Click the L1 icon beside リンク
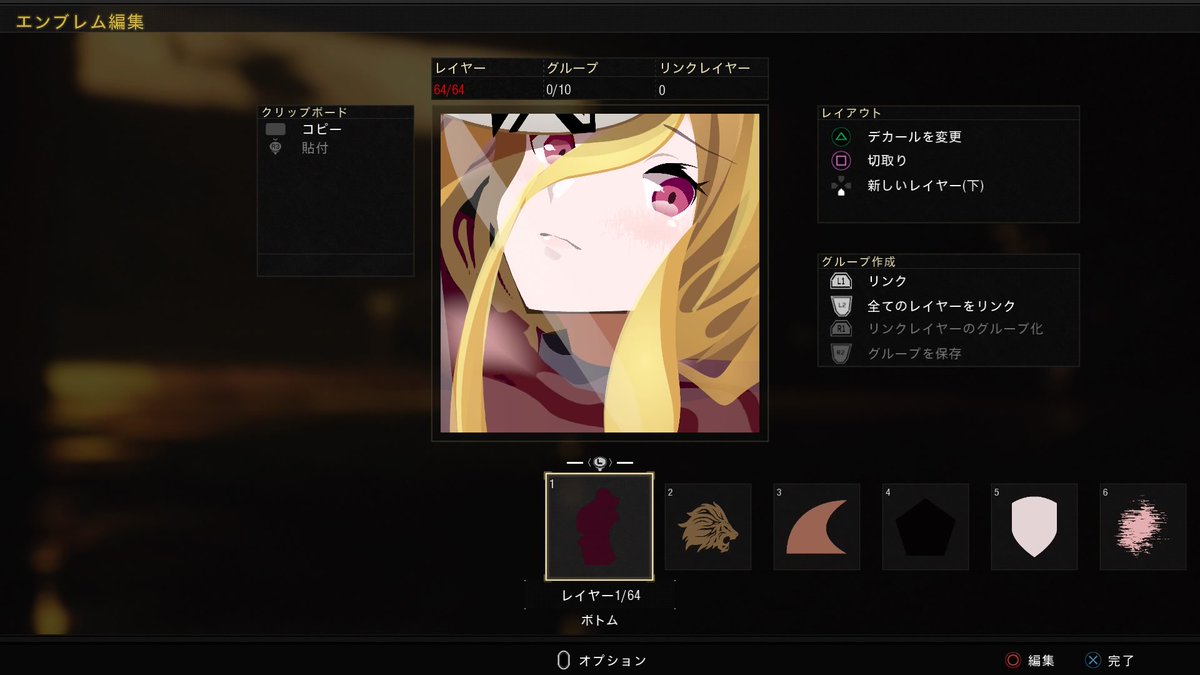 coord(841,282)
